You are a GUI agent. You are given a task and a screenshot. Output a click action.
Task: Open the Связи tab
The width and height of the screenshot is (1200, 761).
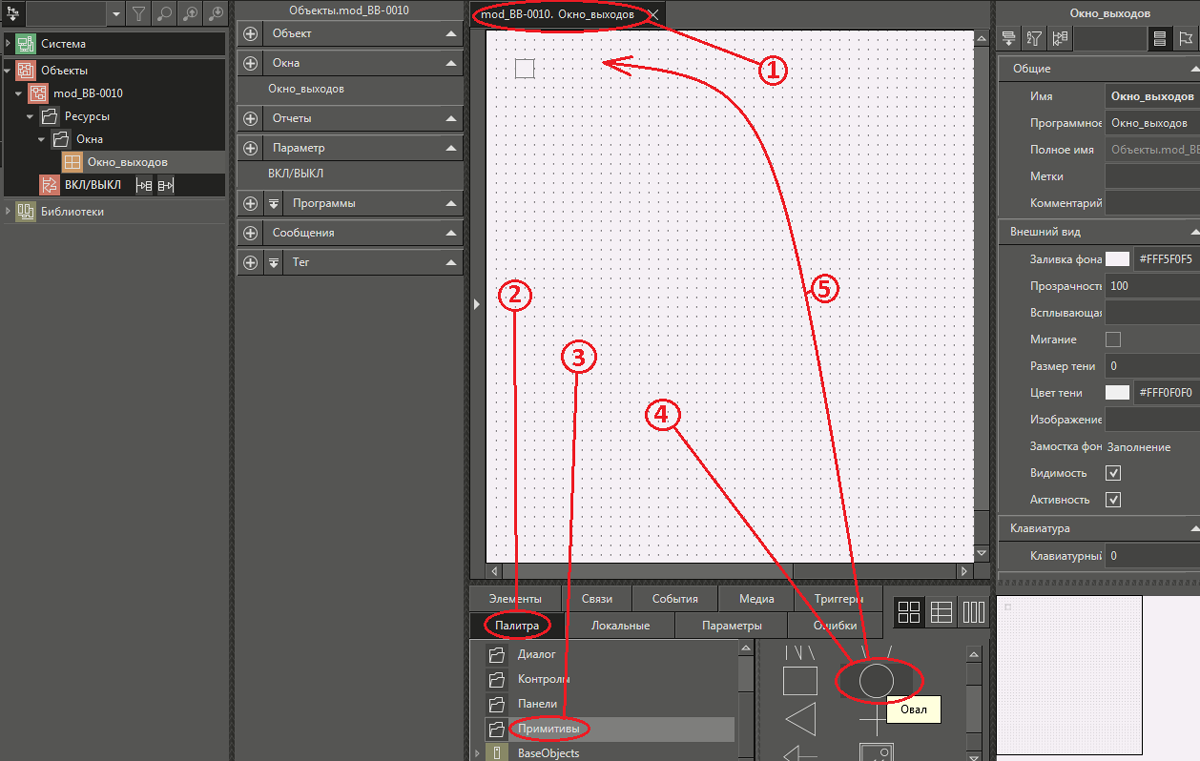(597, 598)
